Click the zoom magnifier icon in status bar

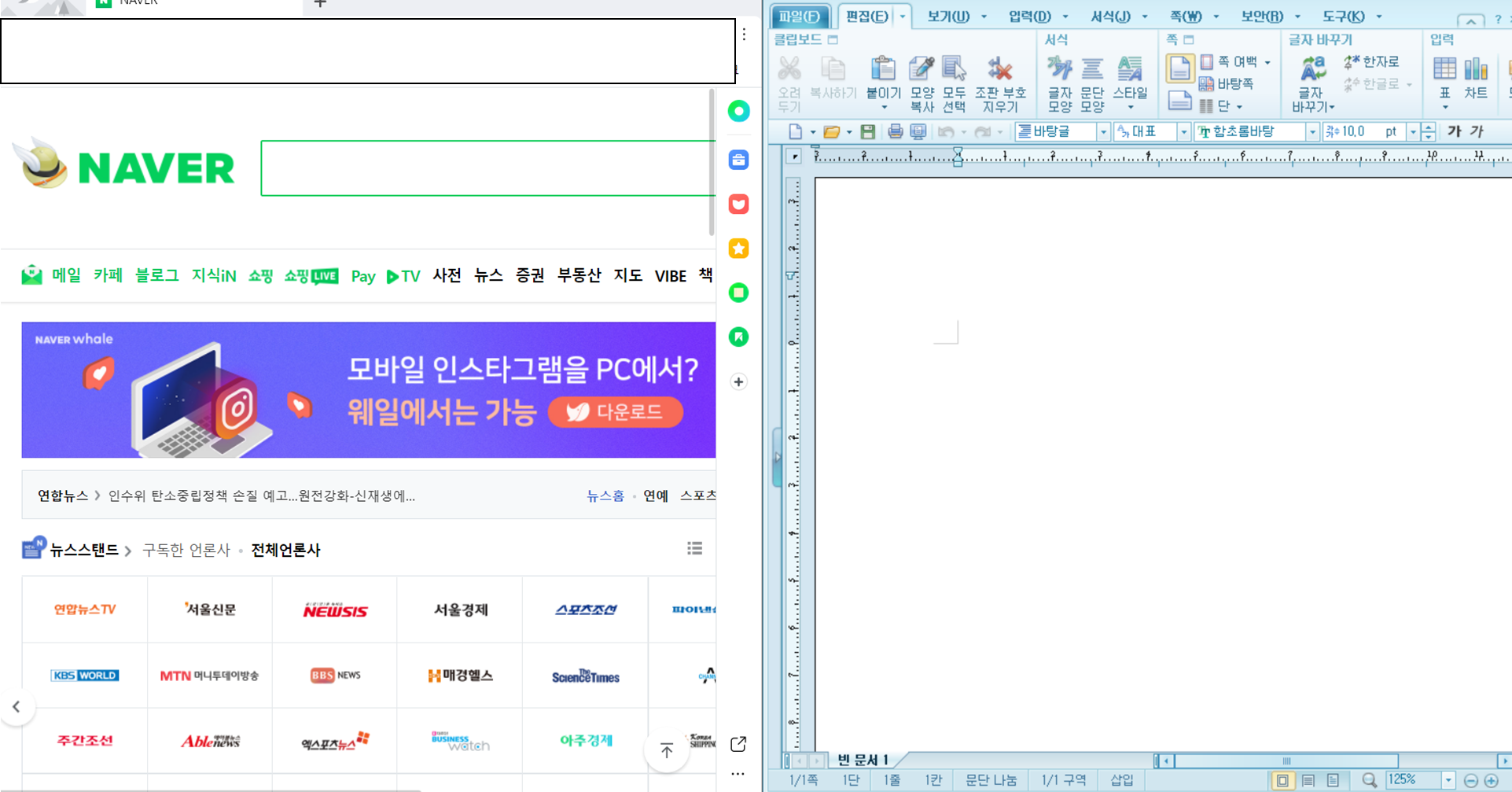click(1369, 780)
